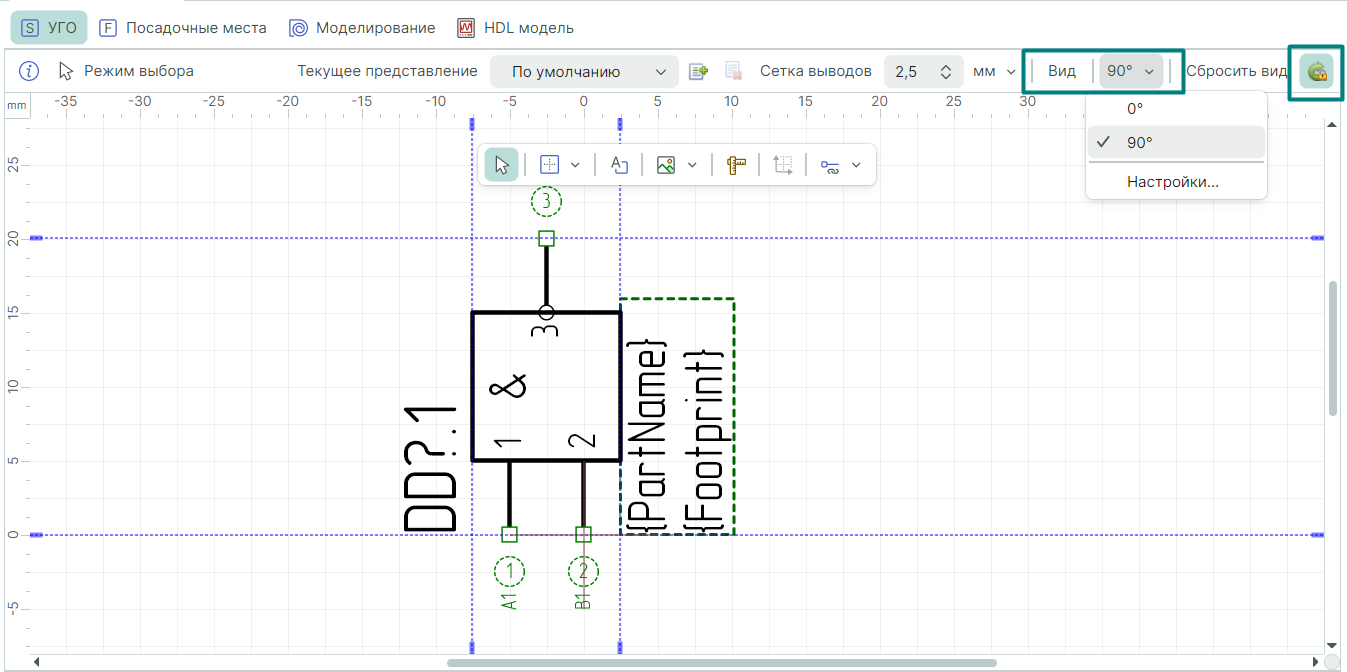
Task: Click the horizontal scrollbar thumb
Action: [x=720, y=662]
